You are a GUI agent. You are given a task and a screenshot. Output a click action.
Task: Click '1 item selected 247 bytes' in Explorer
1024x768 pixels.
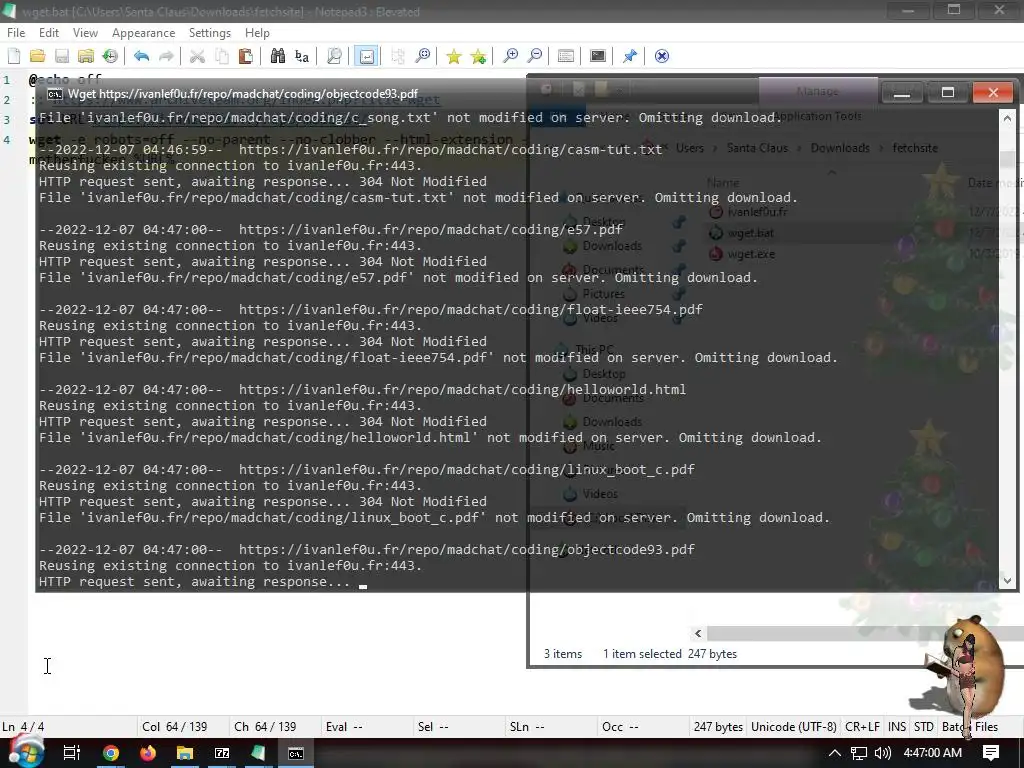(669, 654)
